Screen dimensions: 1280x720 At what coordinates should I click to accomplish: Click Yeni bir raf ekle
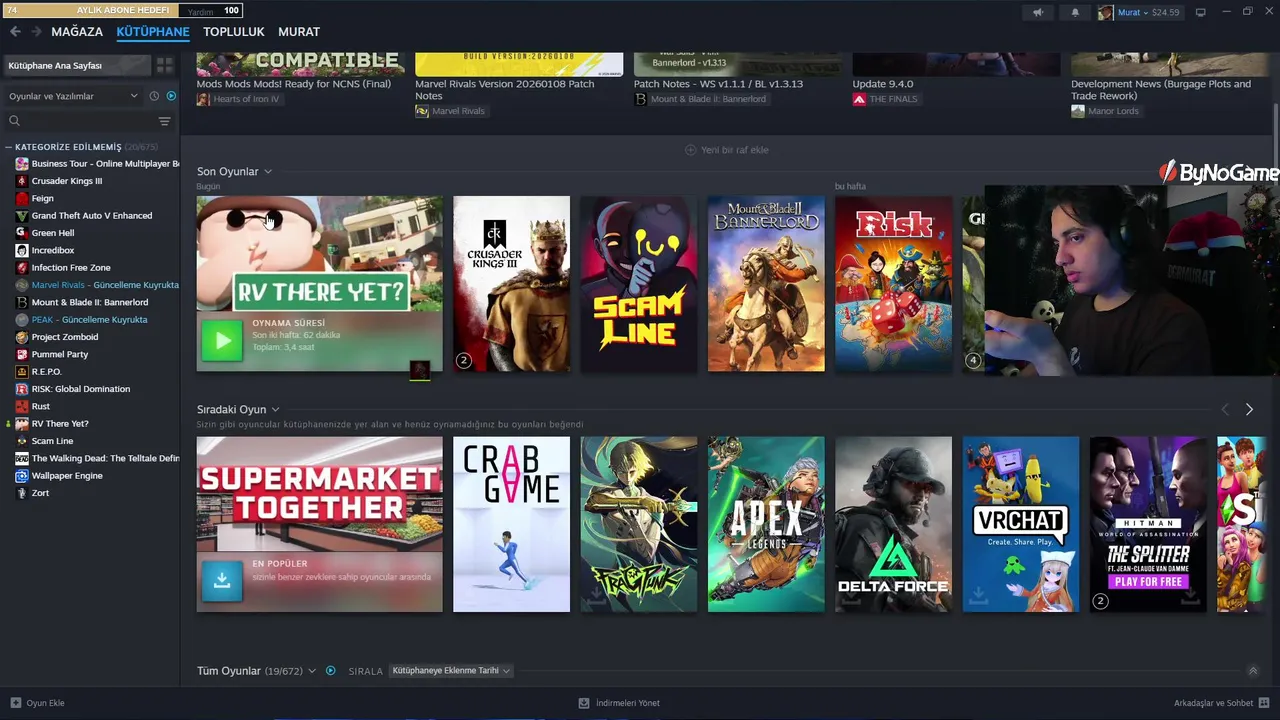click(727, 150)
